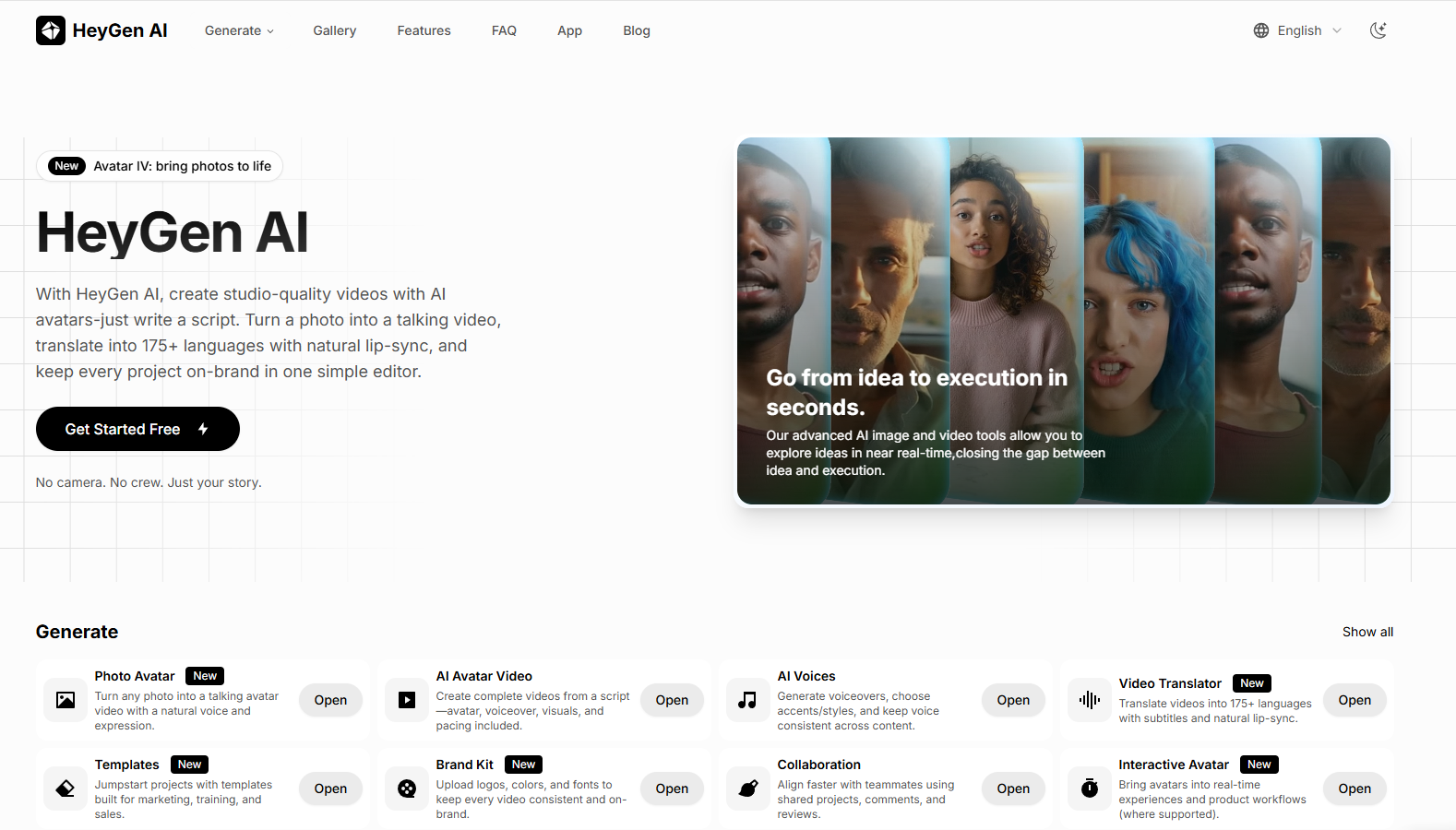Open the English language dropdown
Screen dimensions: 1456x830
1297,30
